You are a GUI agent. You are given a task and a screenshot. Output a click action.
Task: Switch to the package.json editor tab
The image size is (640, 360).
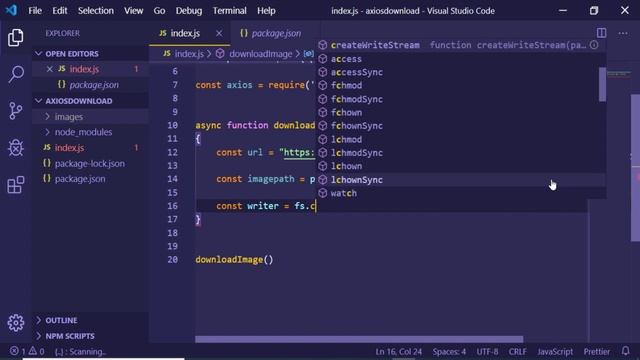coord(276,33)
